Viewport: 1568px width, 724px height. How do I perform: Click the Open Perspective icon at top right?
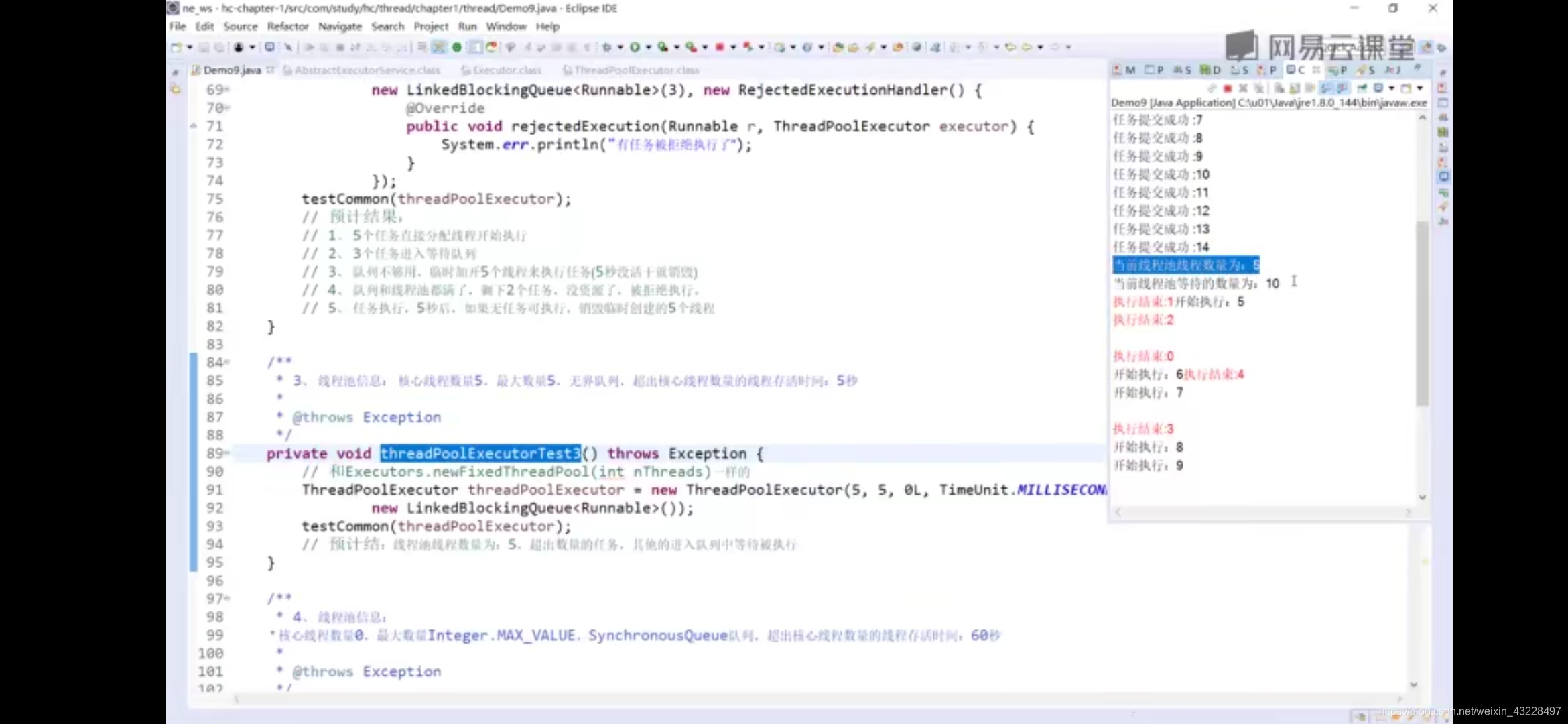coord(1426,47)
